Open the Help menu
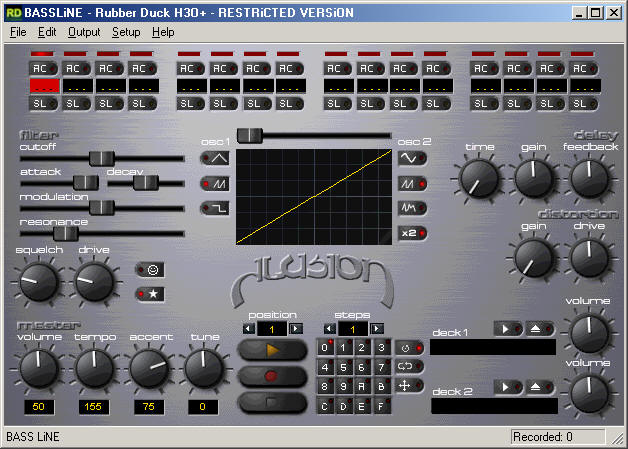 click(163, 32)
